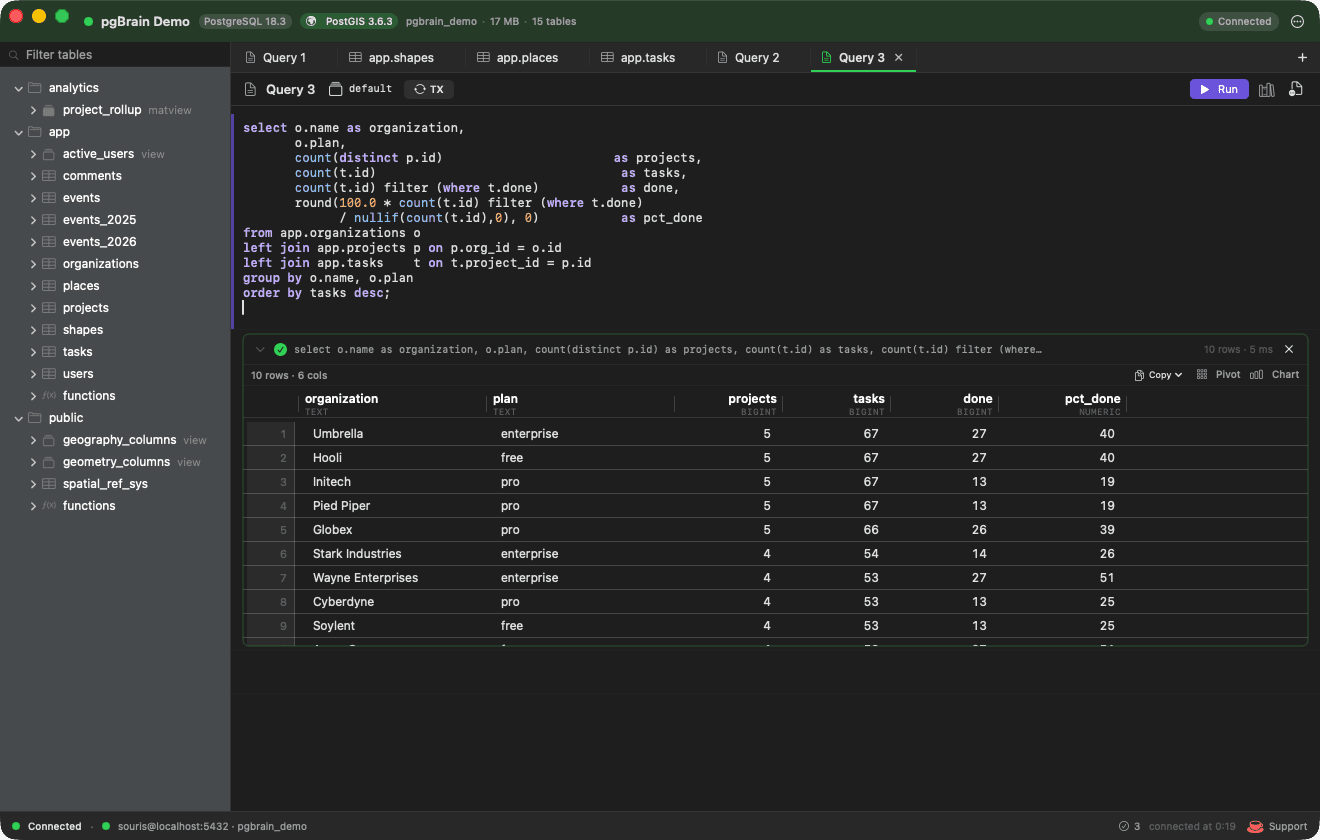Click the geometry_columns view icon

pyautogui.click(x=48, y=462)
